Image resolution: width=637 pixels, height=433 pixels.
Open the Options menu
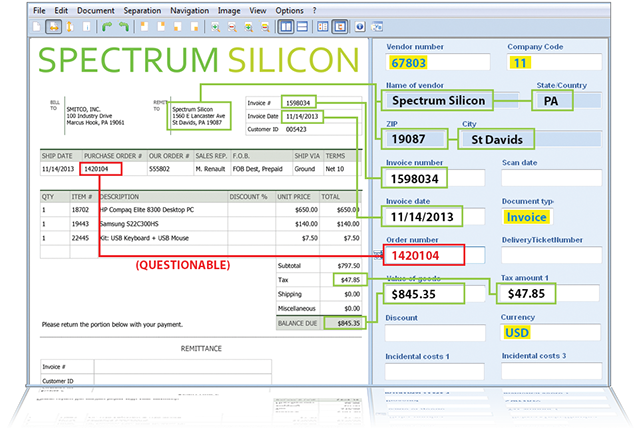(x=289, y=10)
